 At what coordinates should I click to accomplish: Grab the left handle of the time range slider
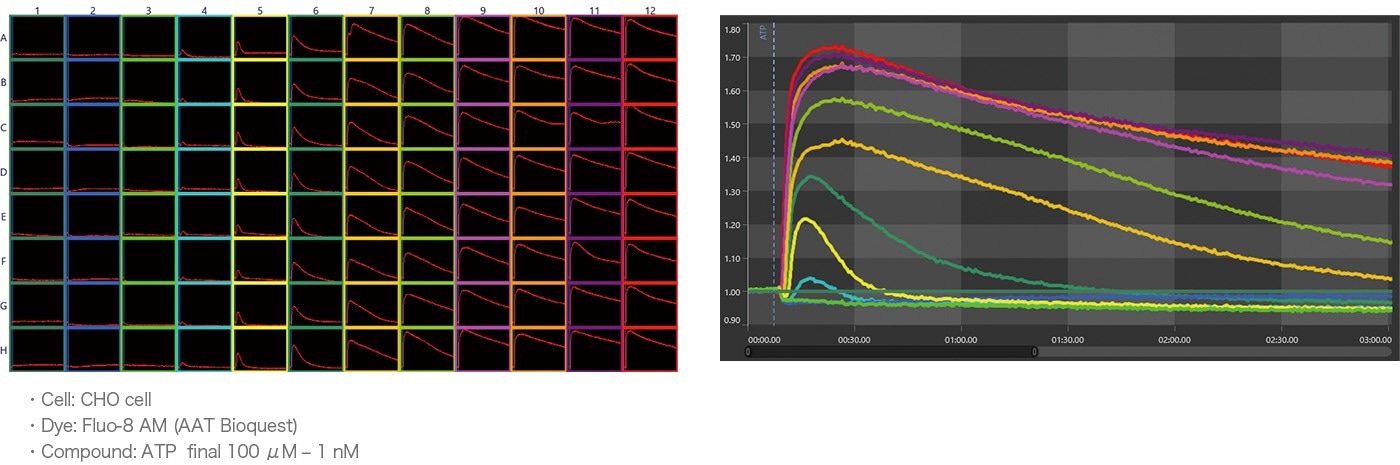coord(748,351)
